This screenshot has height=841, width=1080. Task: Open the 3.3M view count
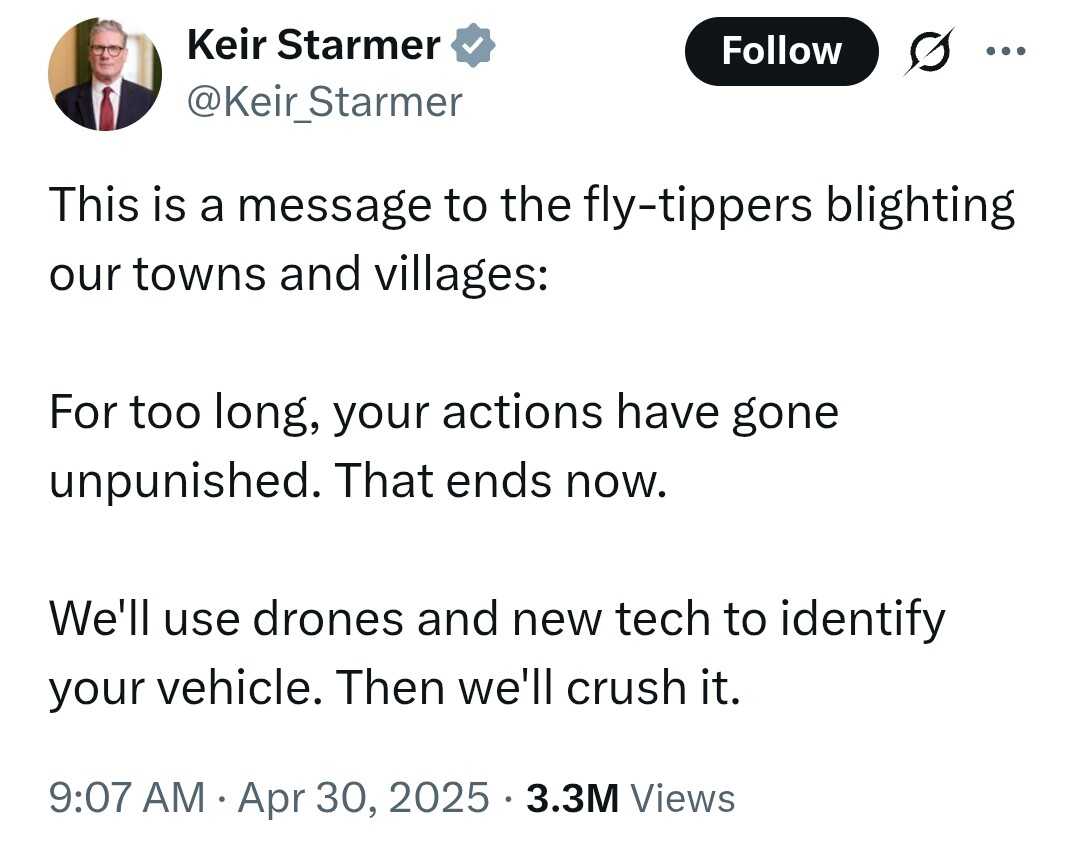572,798
